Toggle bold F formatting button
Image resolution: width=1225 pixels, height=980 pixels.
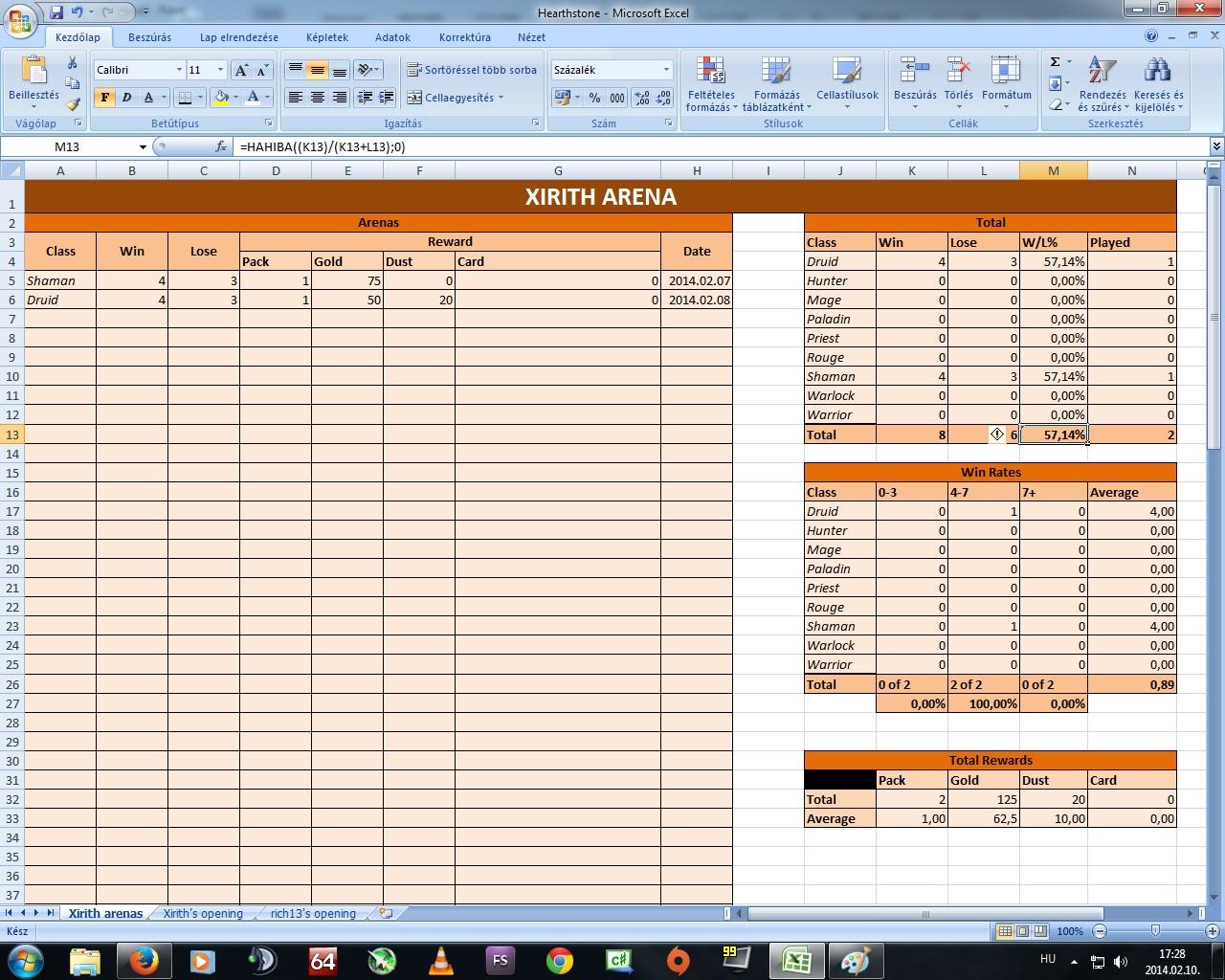coord(104,98)
